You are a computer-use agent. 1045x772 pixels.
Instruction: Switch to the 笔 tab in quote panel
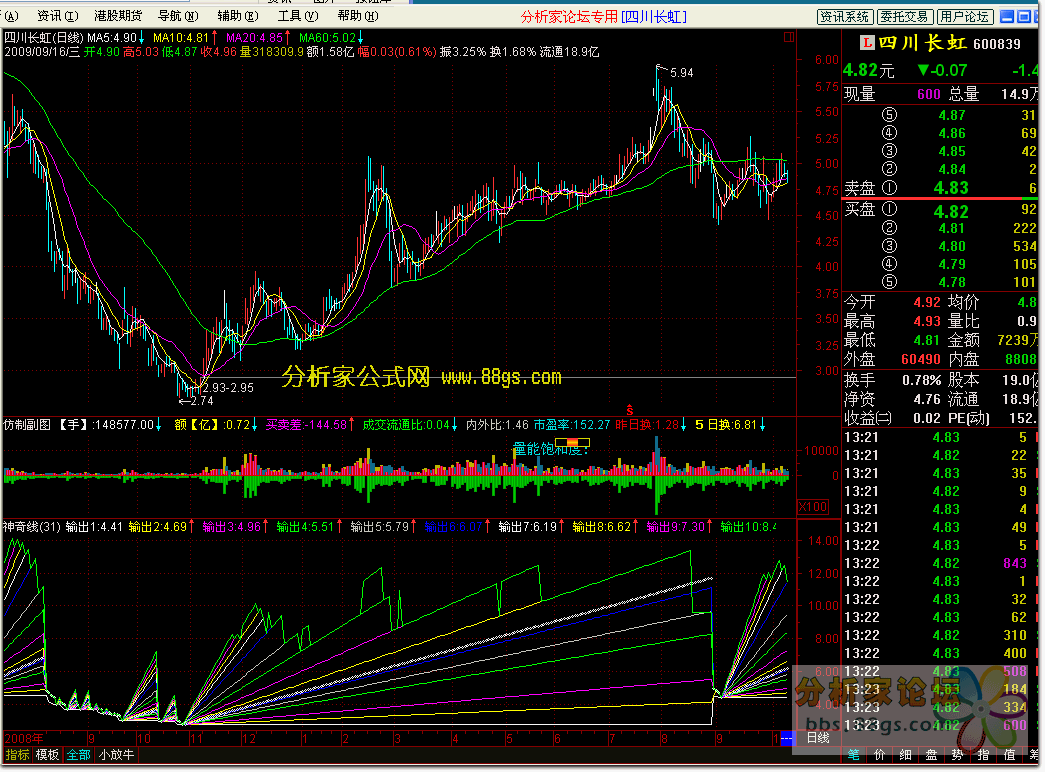pyautogui.click(x=853, y=755)
